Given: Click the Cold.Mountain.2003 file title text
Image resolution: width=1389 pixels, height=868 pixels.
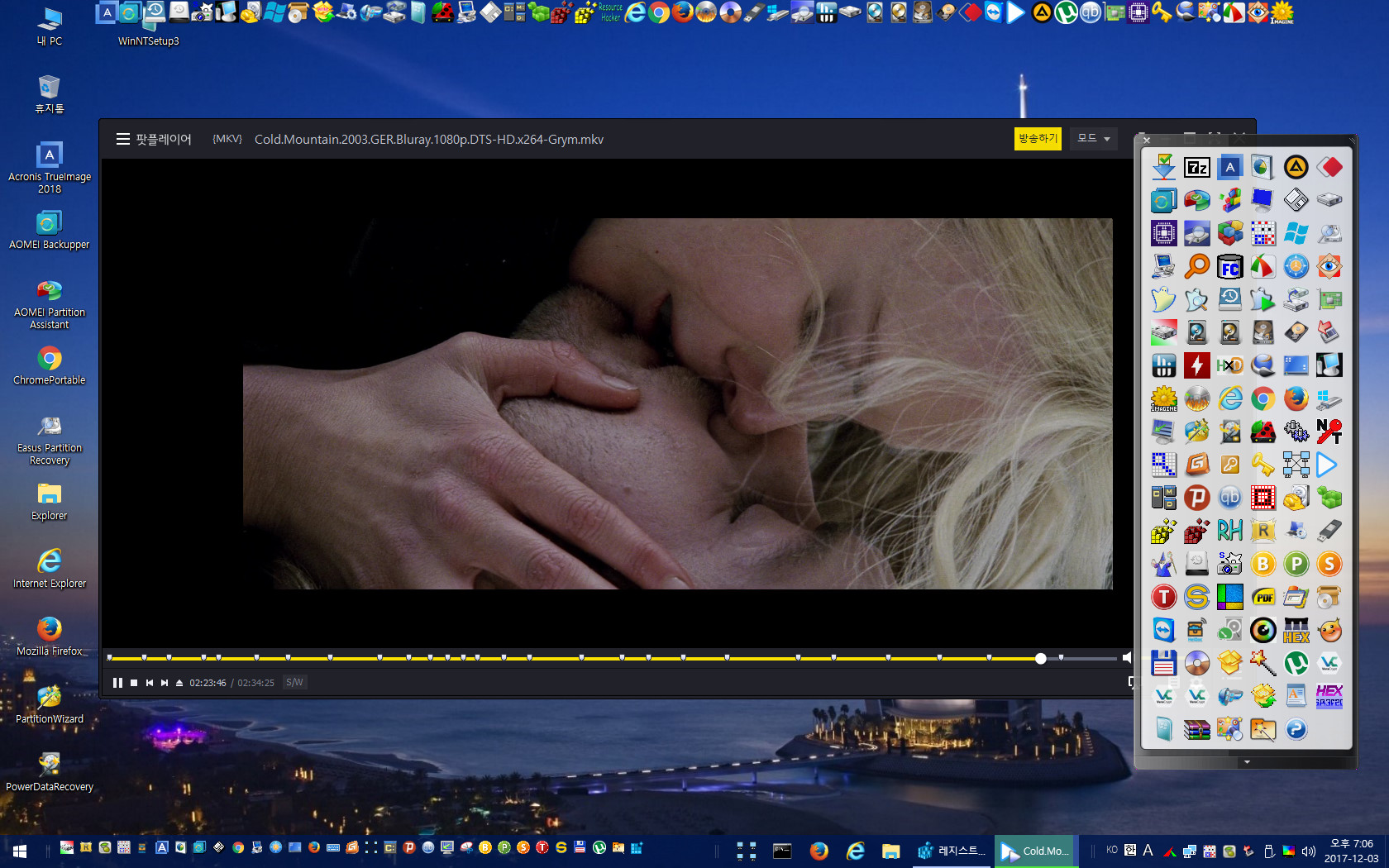Looking at the screenshot, I should pos(429,140).
